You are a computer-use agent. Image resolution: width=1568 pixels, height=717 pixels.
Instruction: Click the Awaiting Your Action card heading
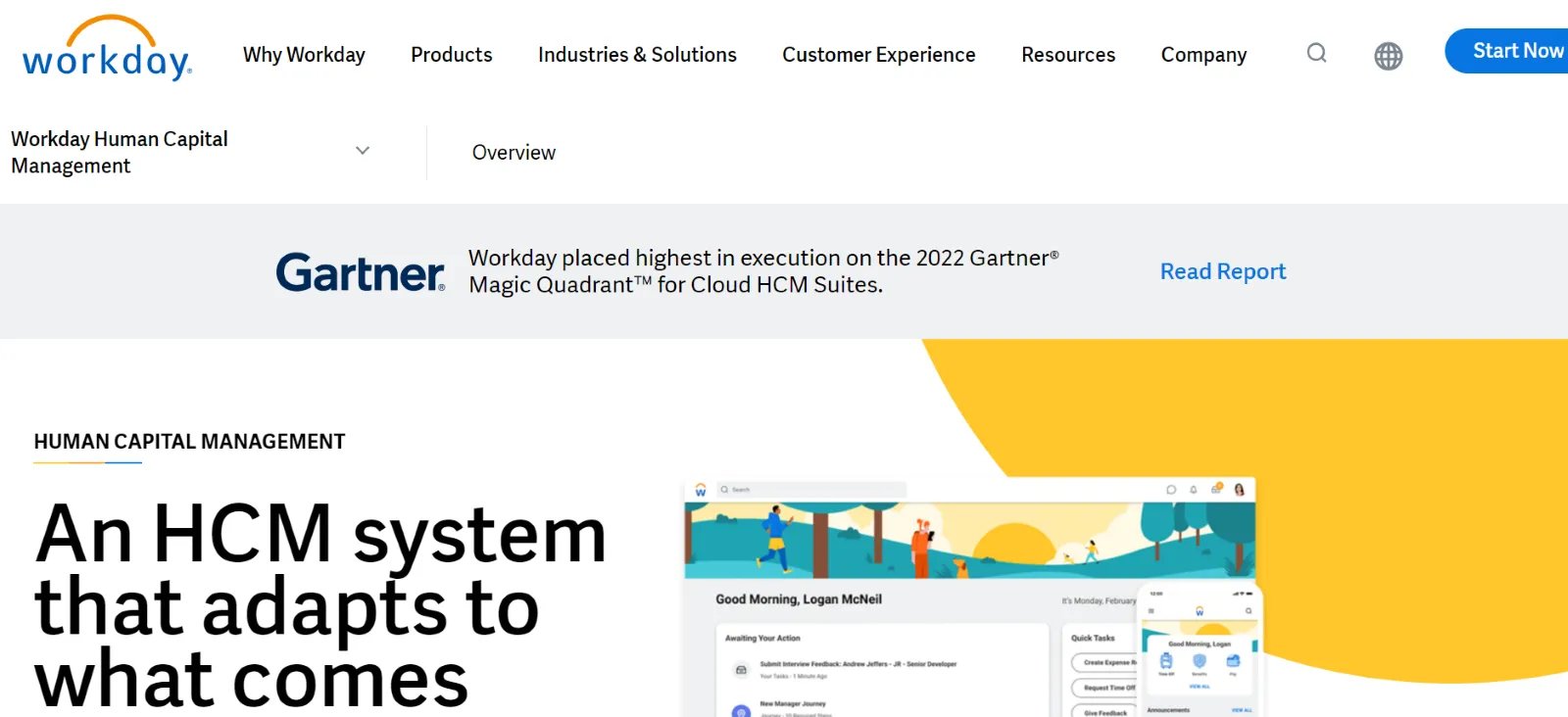point(762,638)
